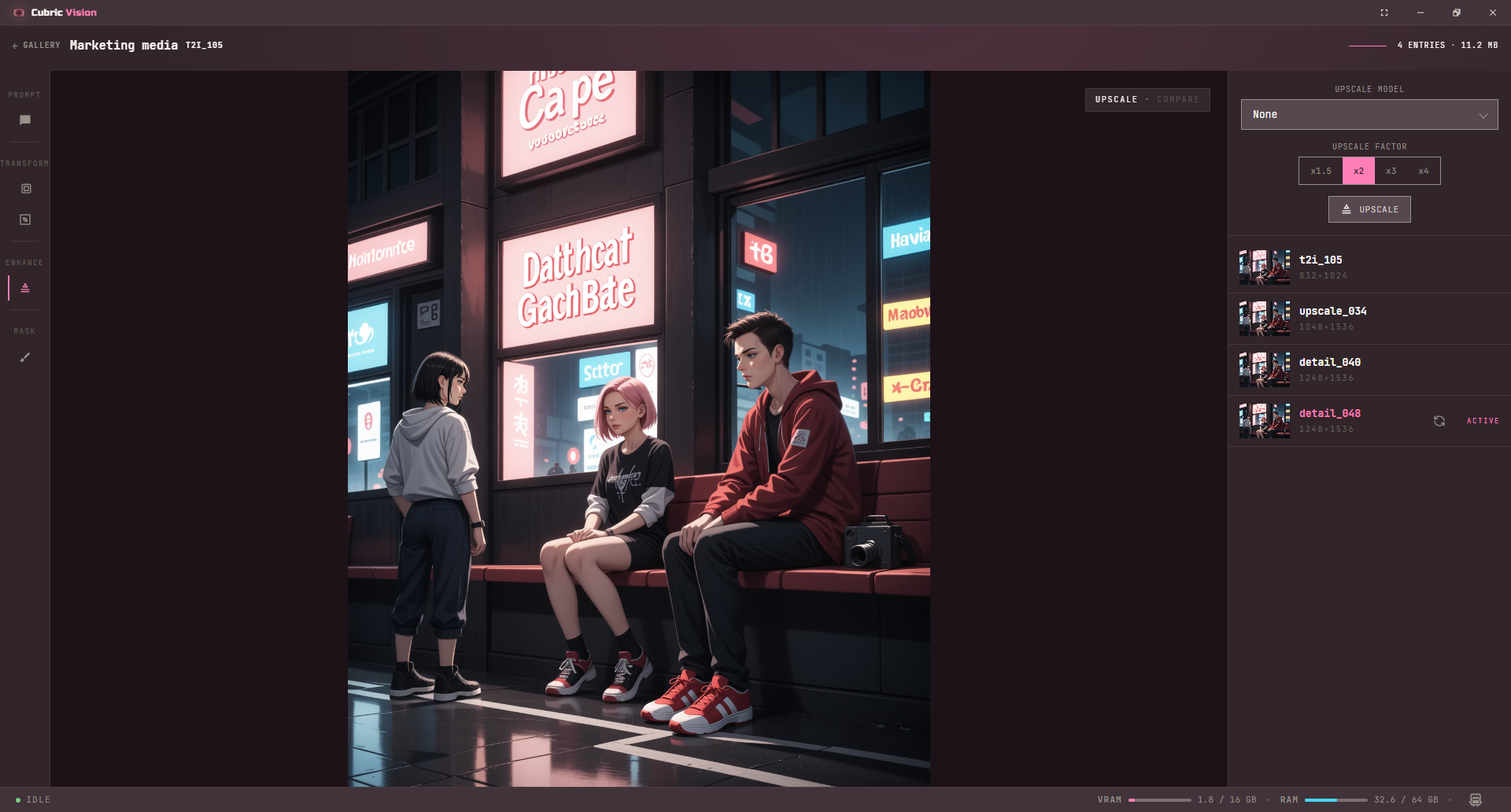
Task: Click the refresh icon on detail_048
Action: (x=1439, y=421)
